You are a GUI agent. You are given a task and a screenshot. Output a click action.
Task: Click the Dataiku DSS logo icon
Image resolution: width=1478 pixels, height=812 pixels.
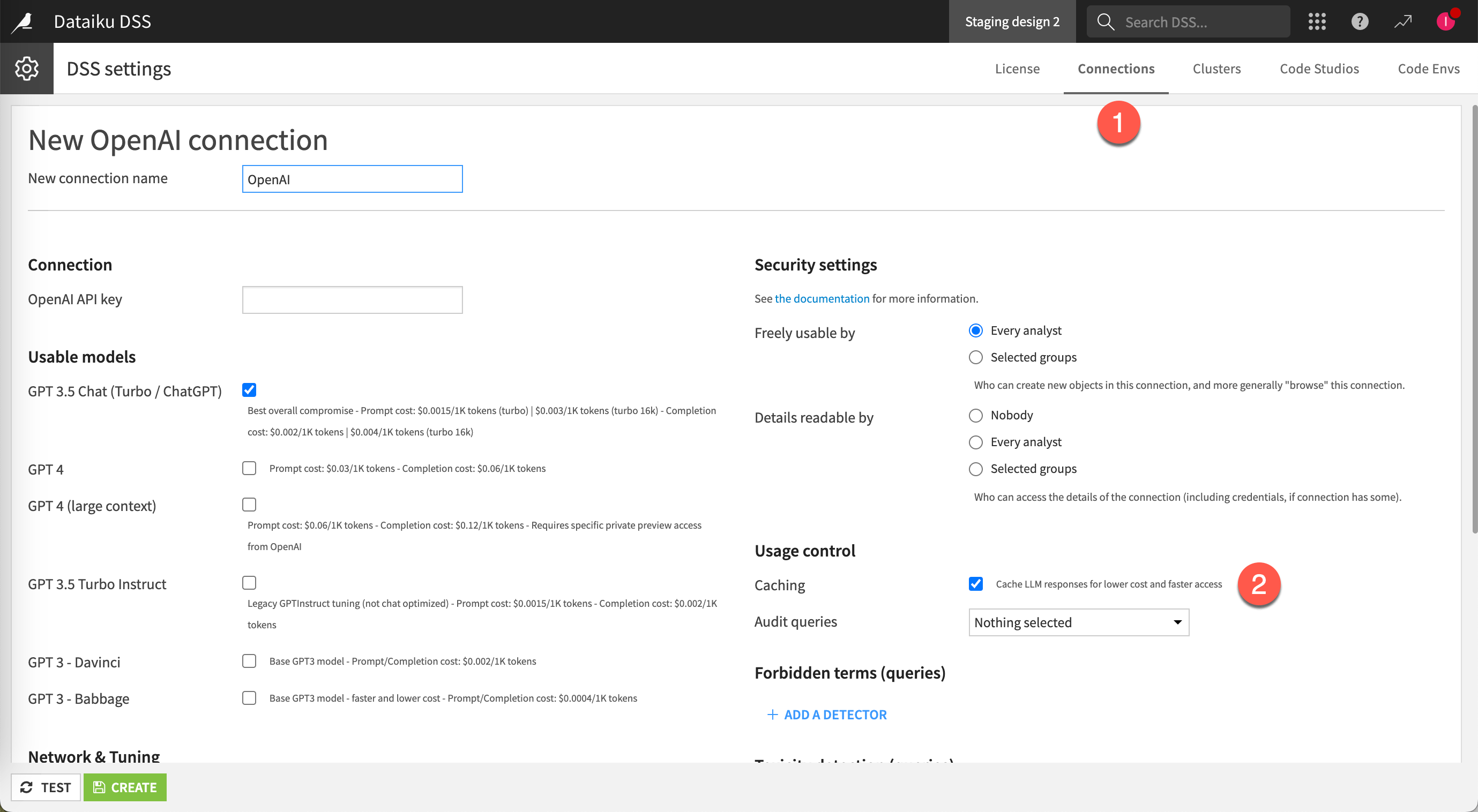click(25, 21)
